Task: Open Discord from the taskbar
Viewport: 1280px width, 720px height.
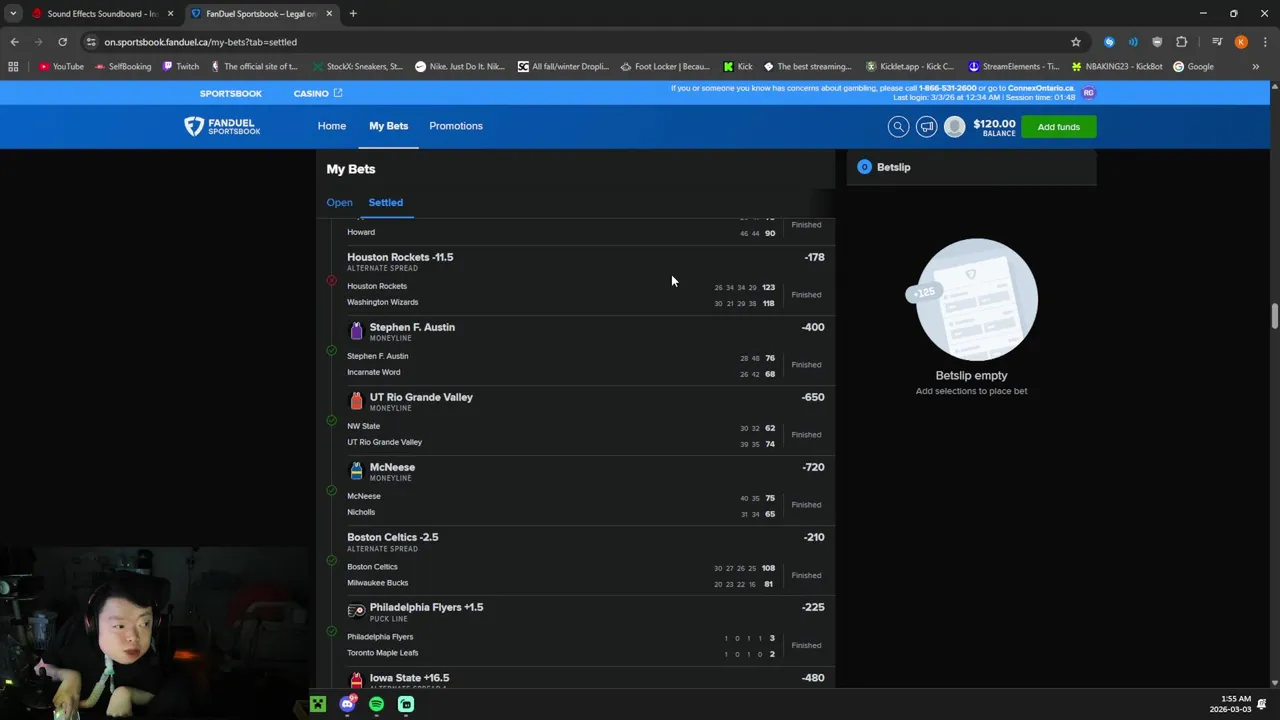Action: (x=347, y=704)
